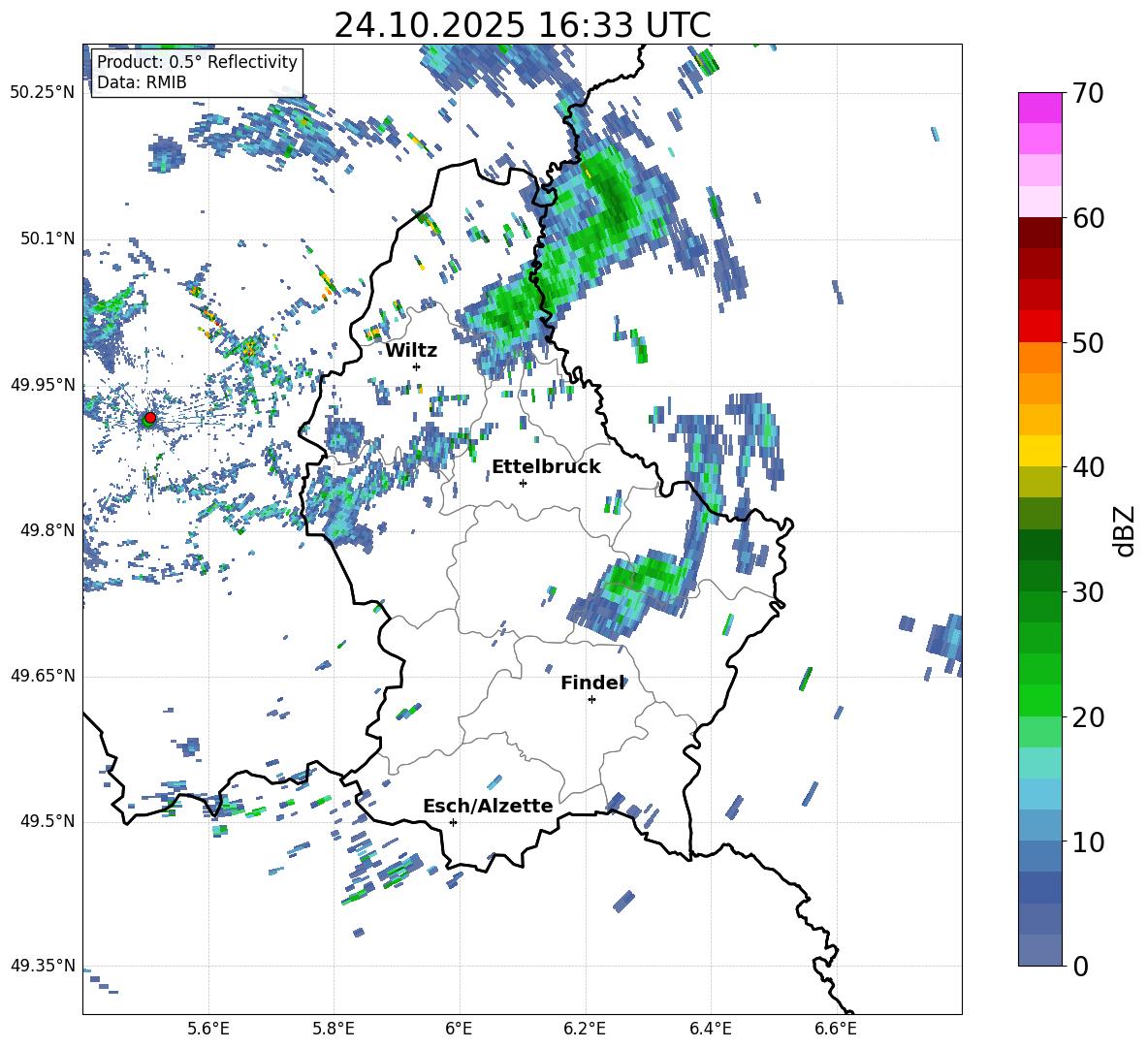Viewport: 1148px width, 1048px height.
Task: Click the Findel city label
Action: click(x=592, y=683)
